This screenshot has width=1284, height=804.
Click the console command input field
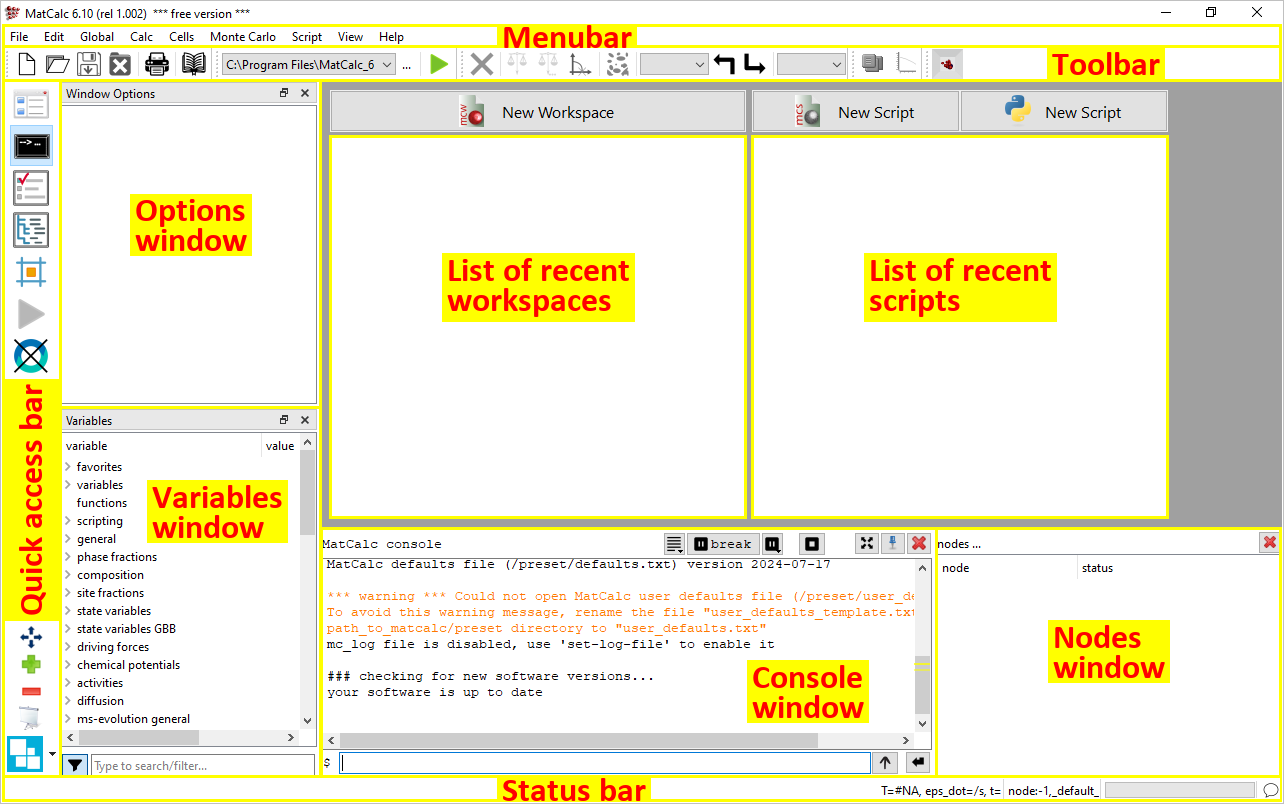605,763
